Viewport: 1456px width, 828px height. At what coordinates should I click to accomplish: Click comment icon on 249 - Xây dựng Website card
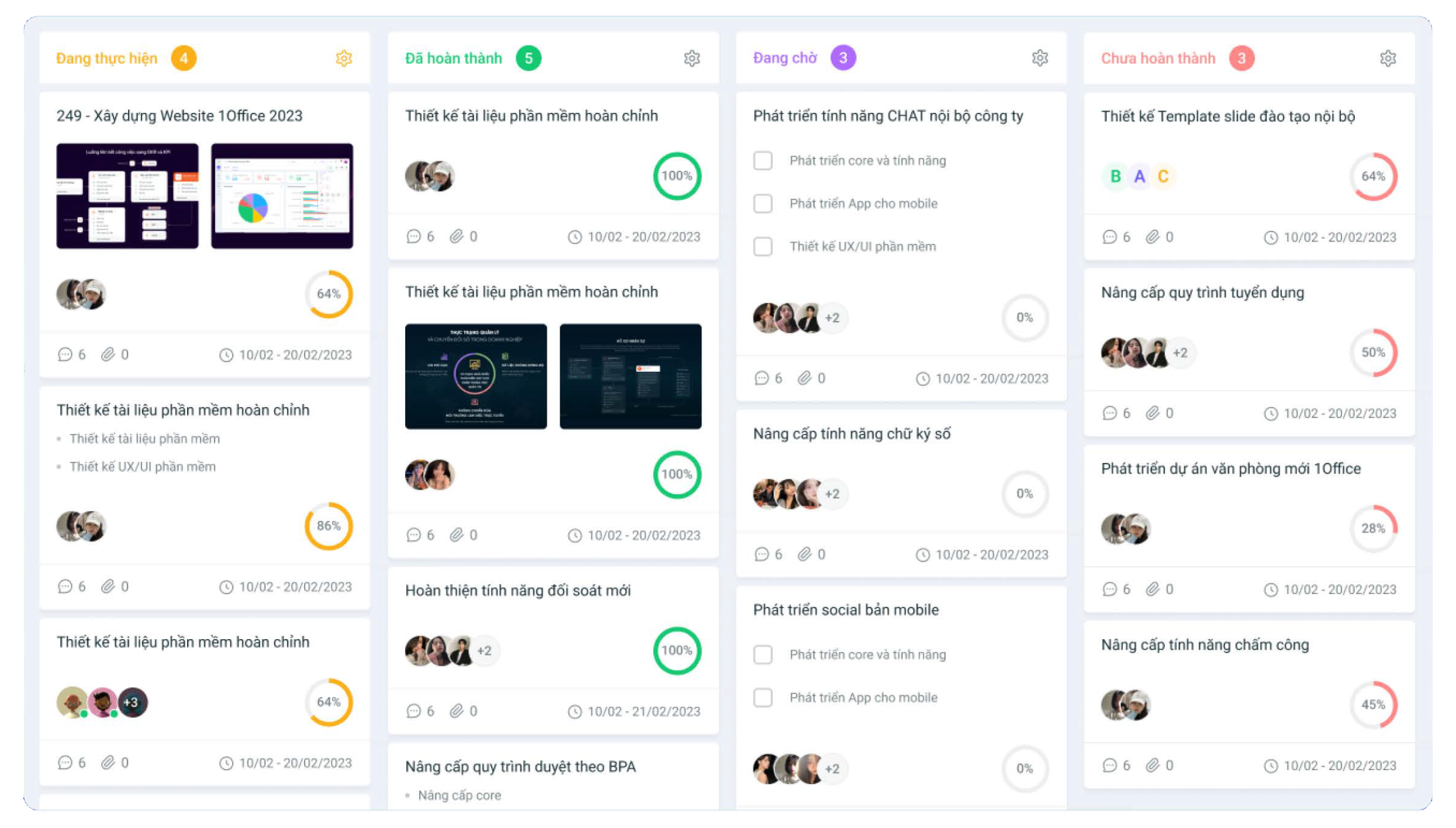click(65, 355)
